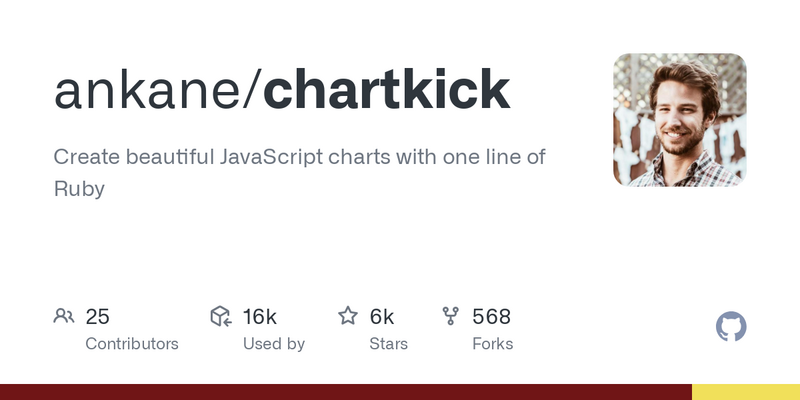
Task: Click the word Ruby in description
Action: click(79, 189)
